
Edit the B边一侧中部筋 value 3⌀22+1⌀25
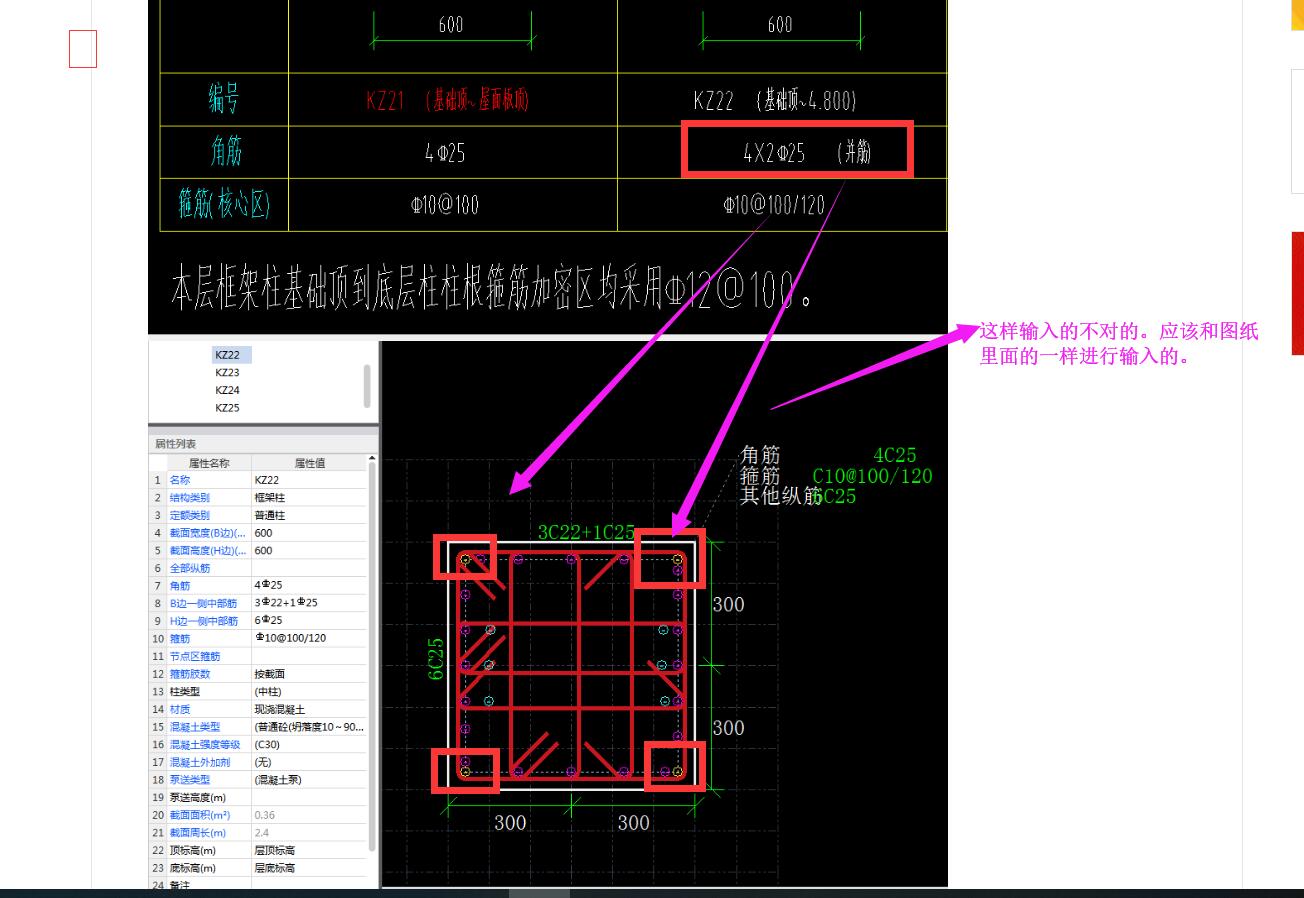(310, 603)
